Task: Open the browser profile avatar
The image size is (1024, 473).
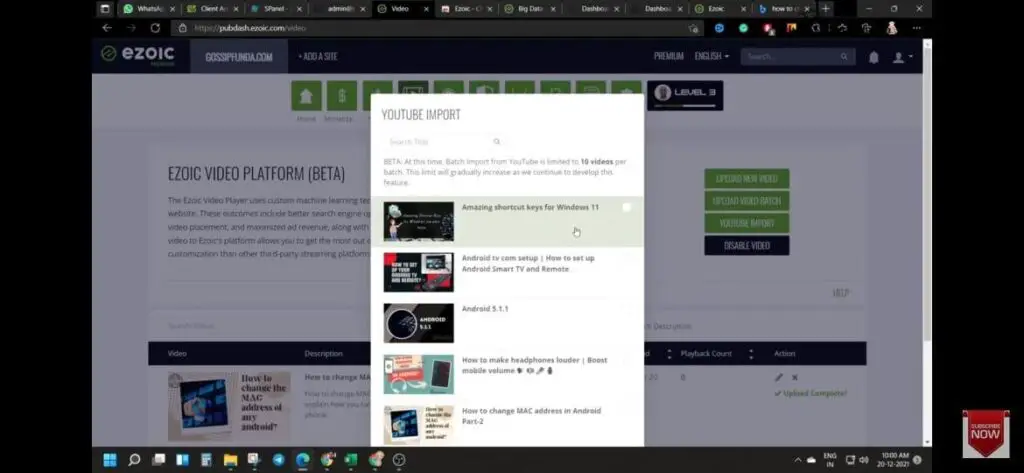Action: [891, 28]
